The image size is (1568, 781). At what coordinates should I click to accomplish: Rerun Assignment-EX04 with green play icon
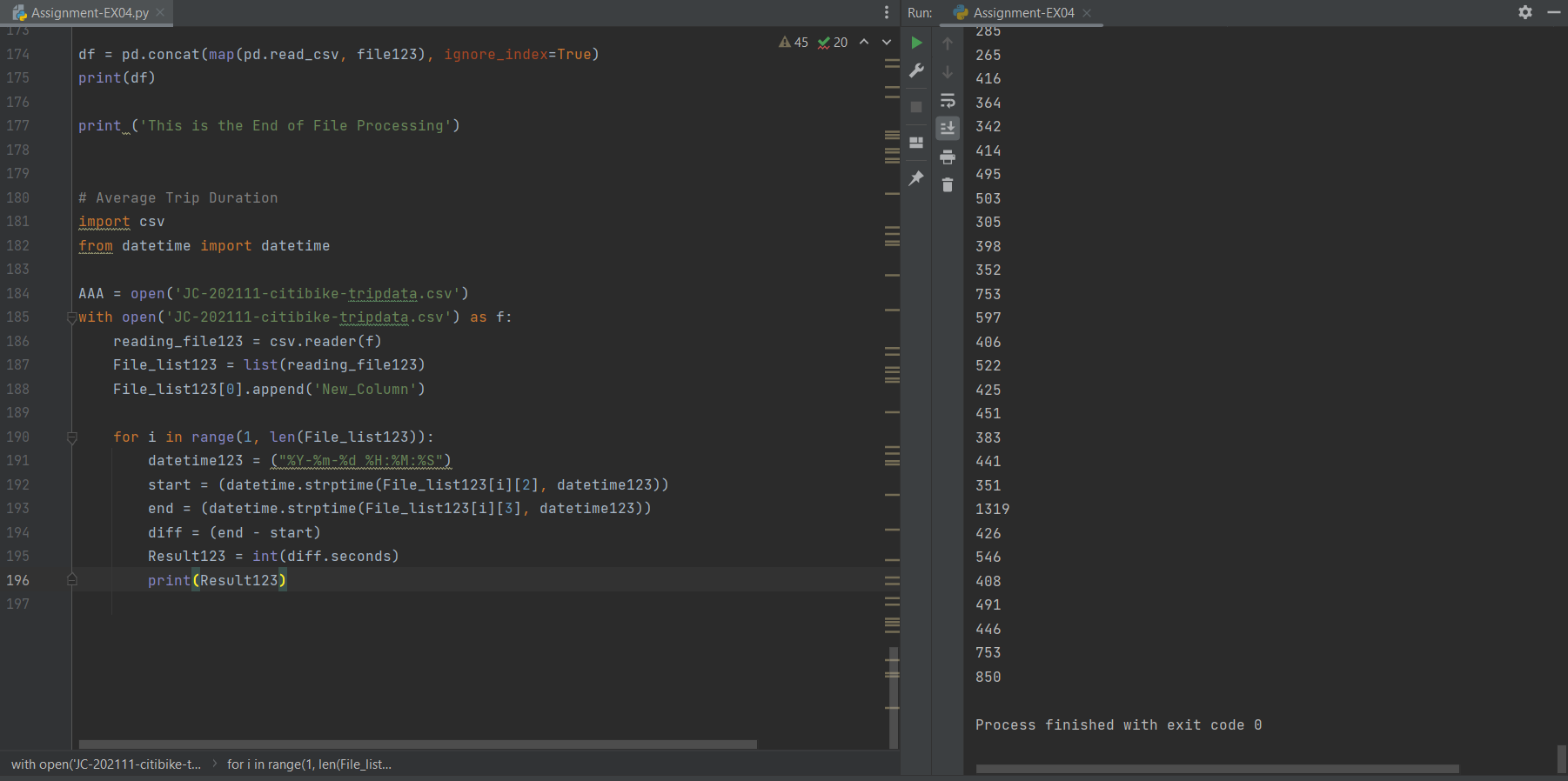(x=916, y=43)
